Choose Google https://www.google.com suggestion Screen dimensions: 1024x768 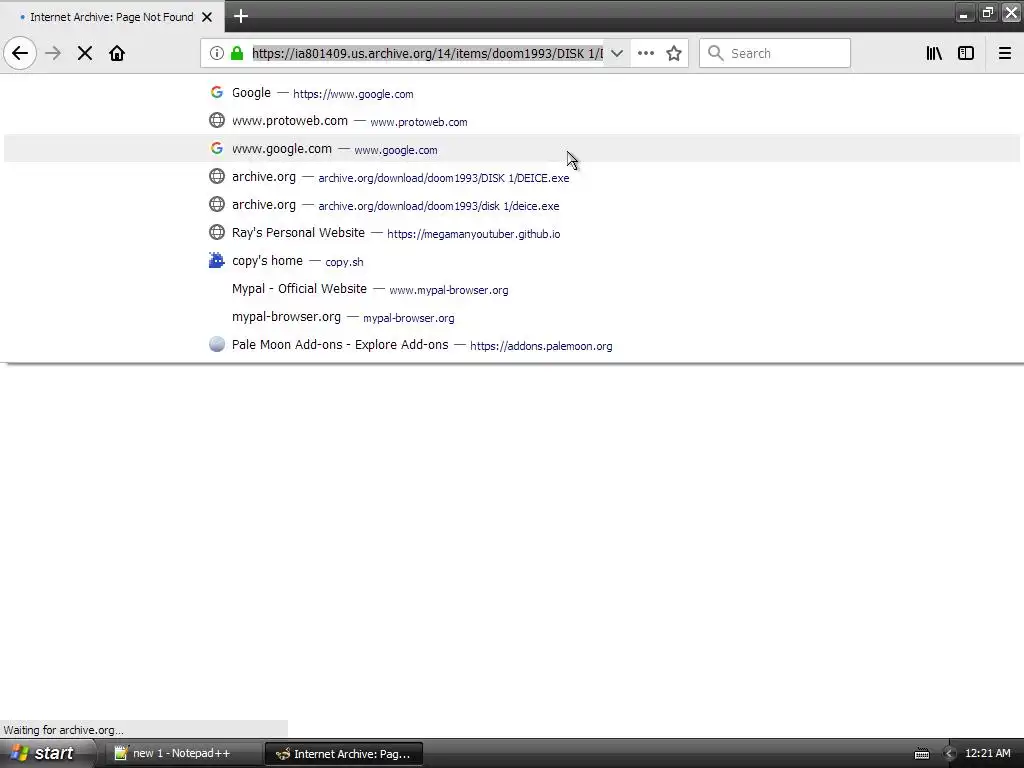point(512,93)
